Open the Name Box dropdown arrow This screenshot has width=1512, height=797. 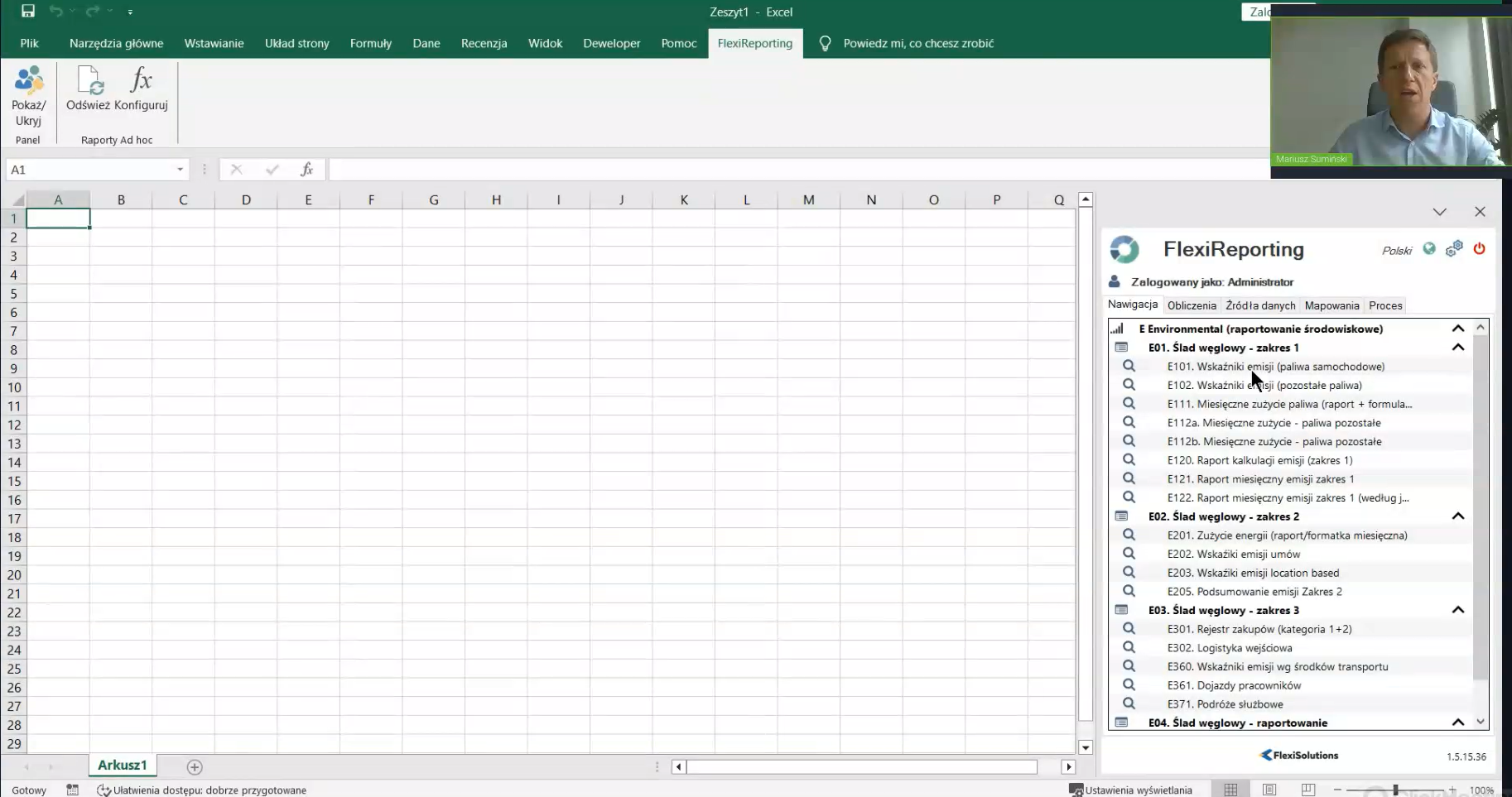(180, 170)
